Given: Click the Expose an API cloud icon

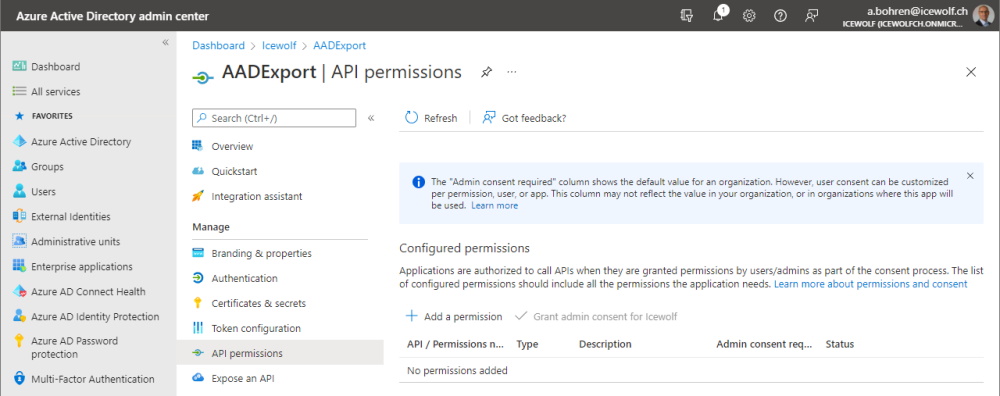Looking at the screenshot, I should pyautogui.click(x=198, y=378).
